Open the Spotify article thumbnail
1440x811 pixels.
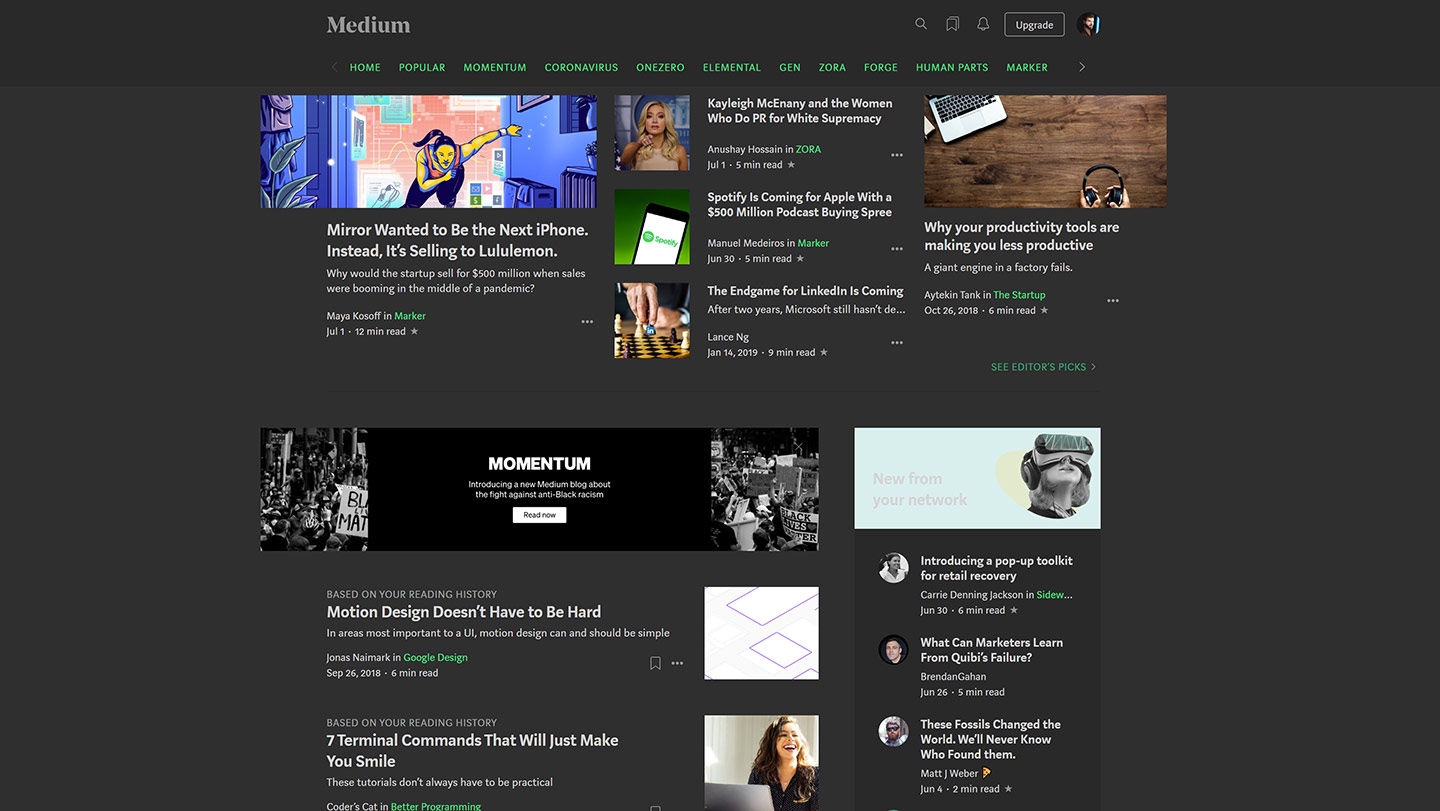tap(651, 226)
